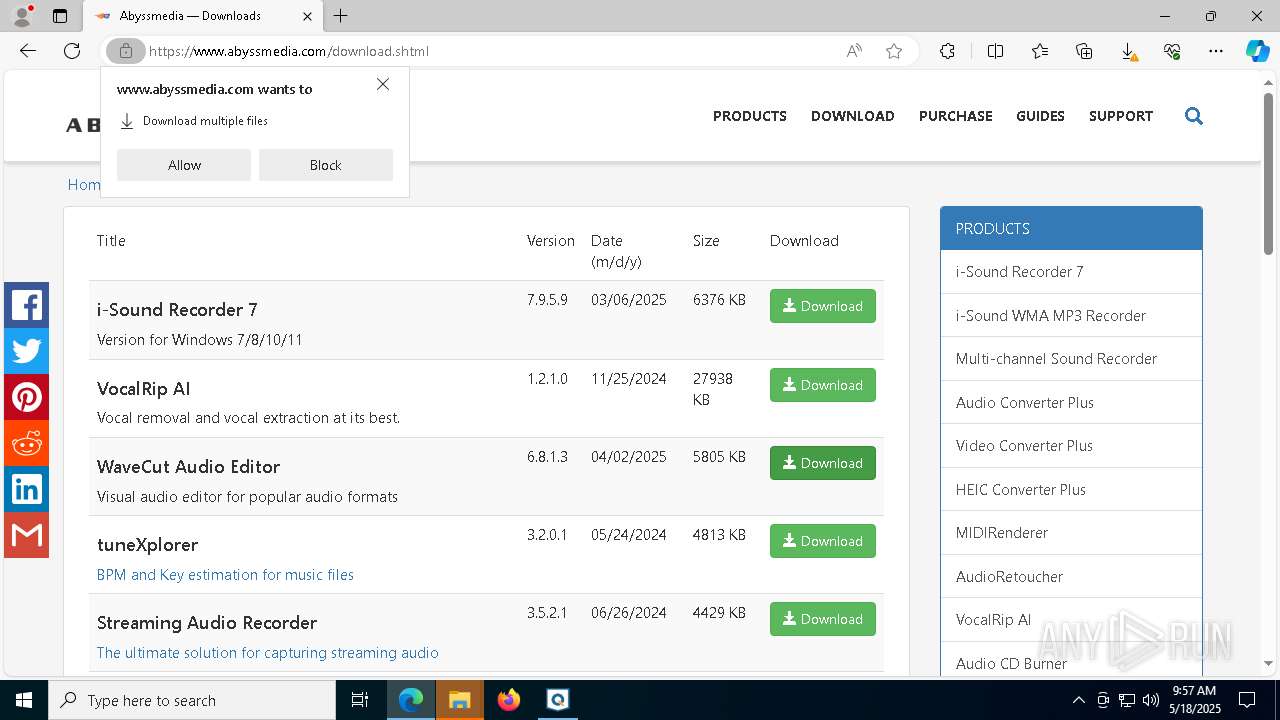Image resolution: width=1280 pixels, height=720 pixels.
Task: Open the browser profile icon
Action: click(21, 16)
